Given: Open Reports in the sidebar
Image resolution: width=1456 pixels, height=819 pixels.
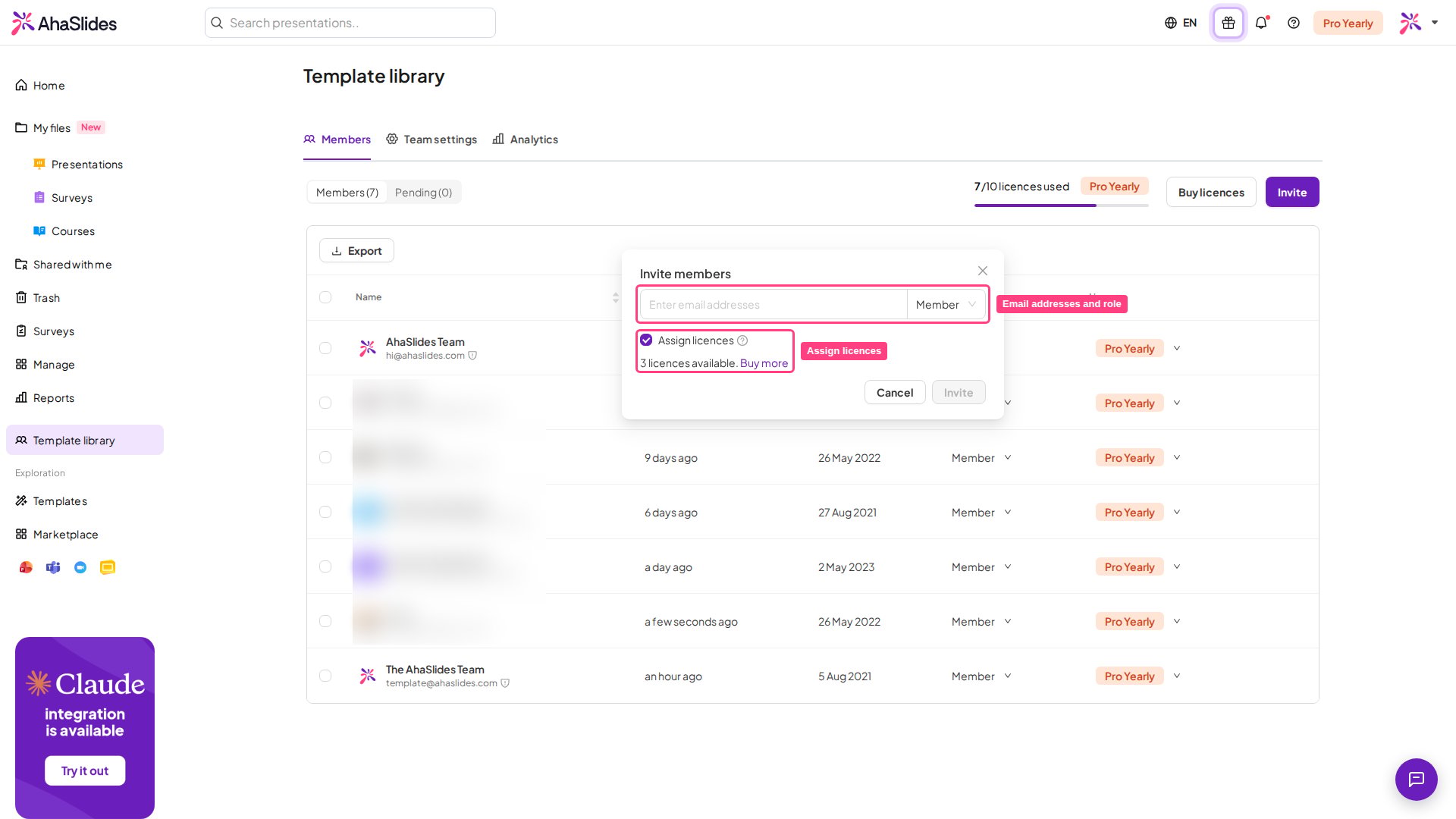Looking at the screenshot, I should pyautogui.click(x=45, y=398).
